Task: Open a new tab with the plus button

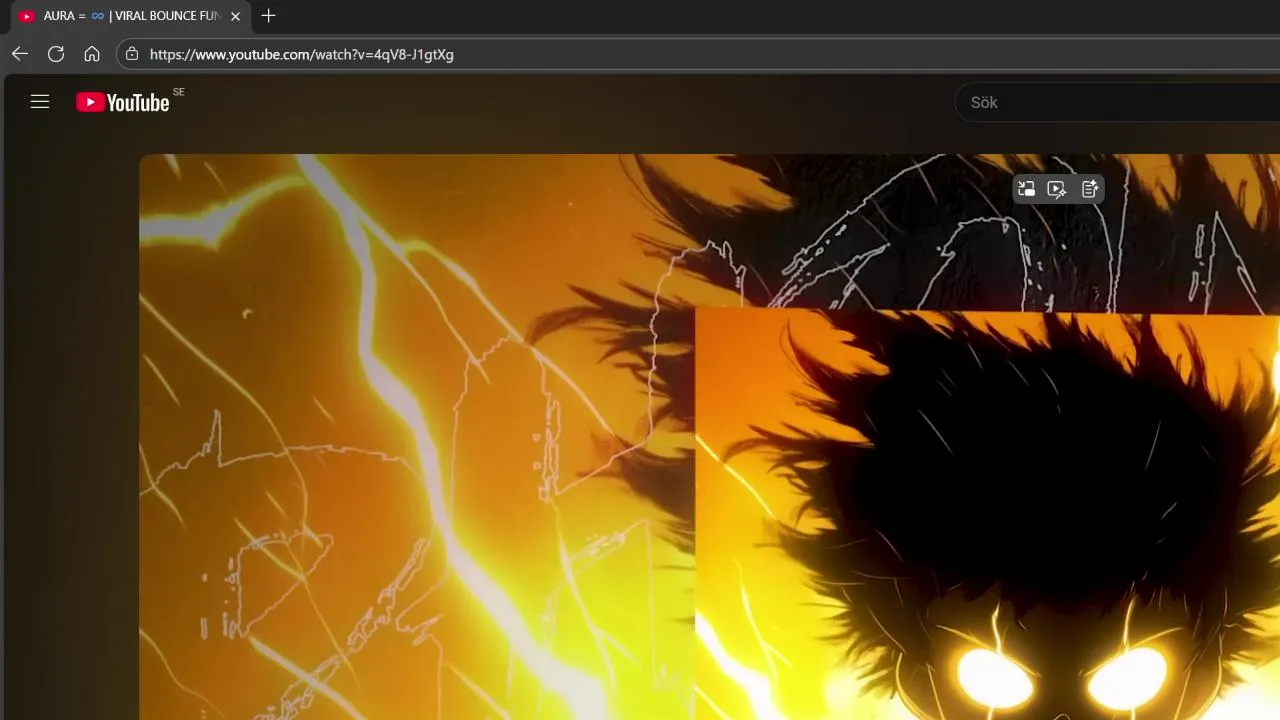Action: point(268,16)
